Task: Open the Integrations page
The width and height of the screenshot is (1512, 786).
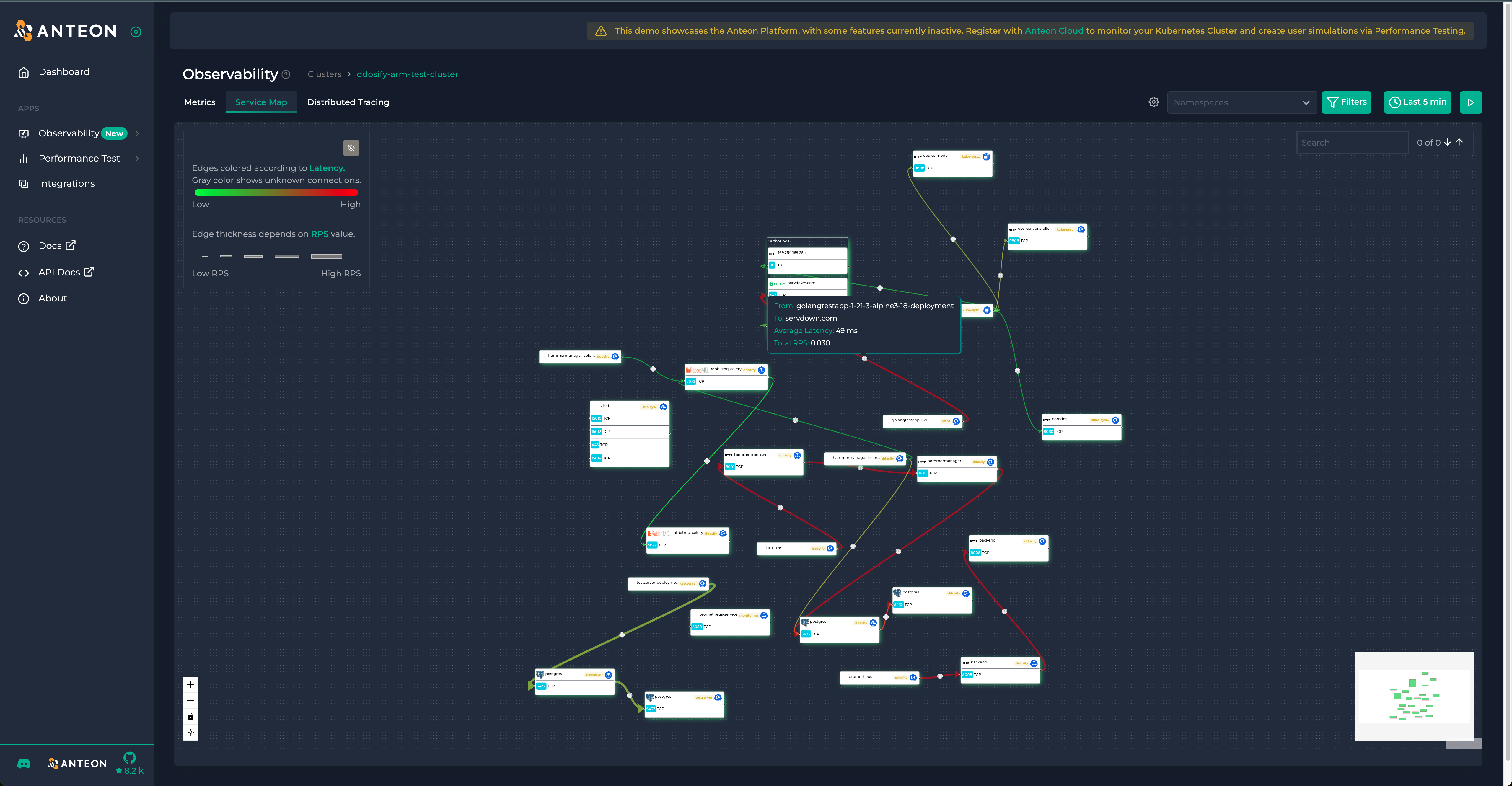Action: 66,183
